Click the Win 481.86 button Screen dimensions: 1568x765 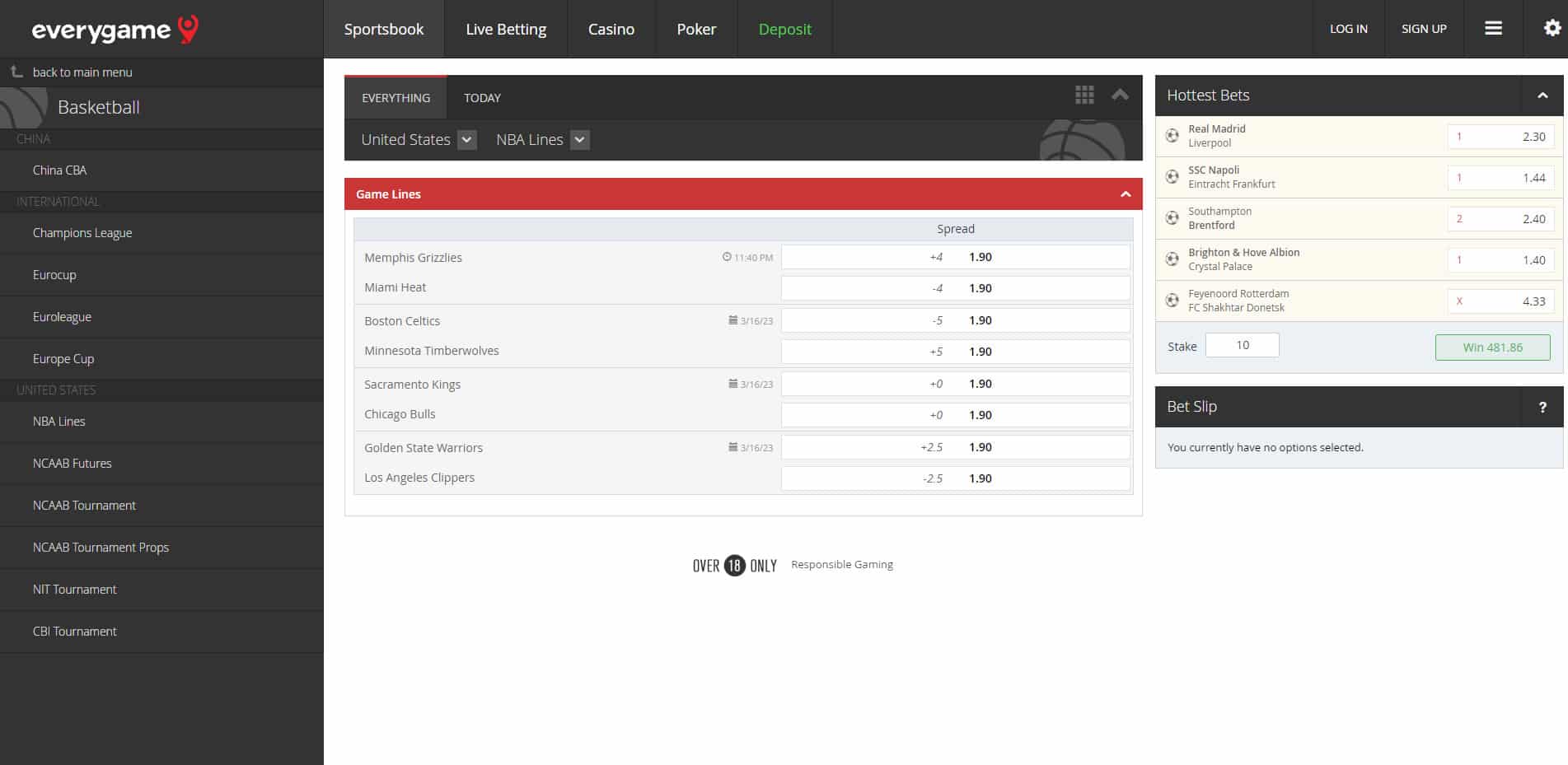[x=1492, y=348]
